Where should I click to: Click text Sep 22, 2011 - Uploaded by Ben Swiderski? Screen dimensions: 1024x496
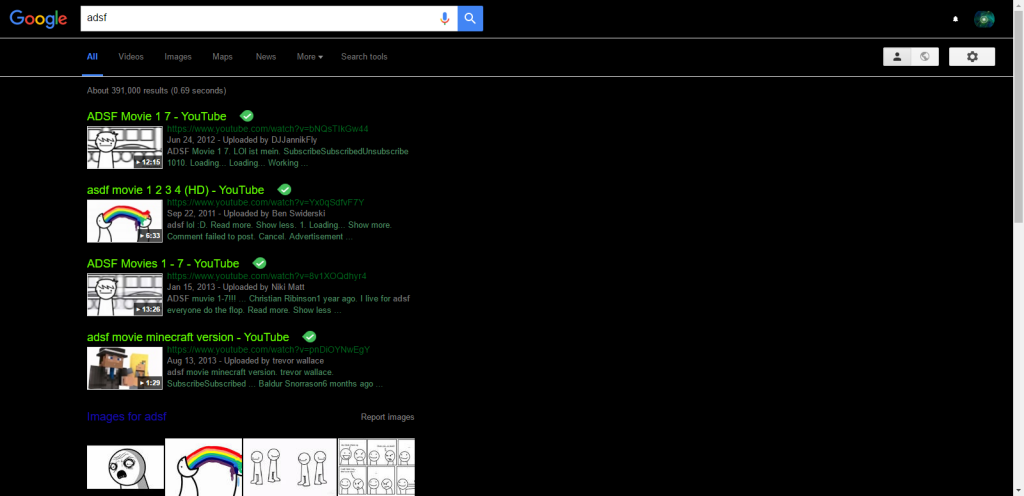(x=246, y=213)
